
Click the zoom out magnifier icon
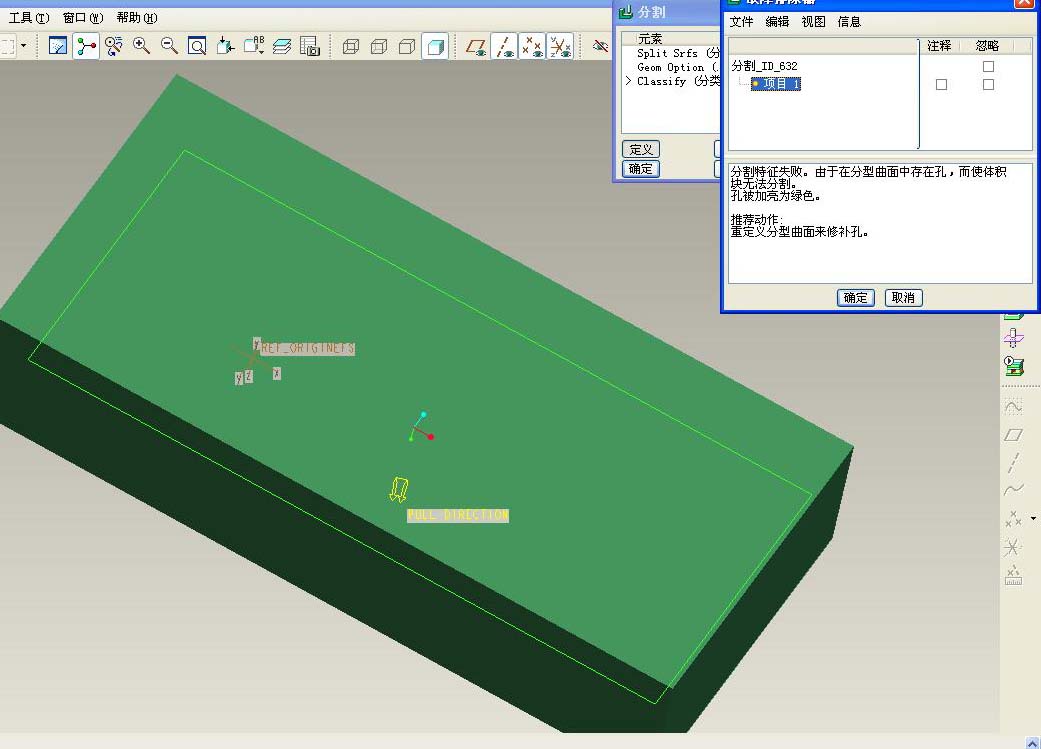tap(169, 46)
